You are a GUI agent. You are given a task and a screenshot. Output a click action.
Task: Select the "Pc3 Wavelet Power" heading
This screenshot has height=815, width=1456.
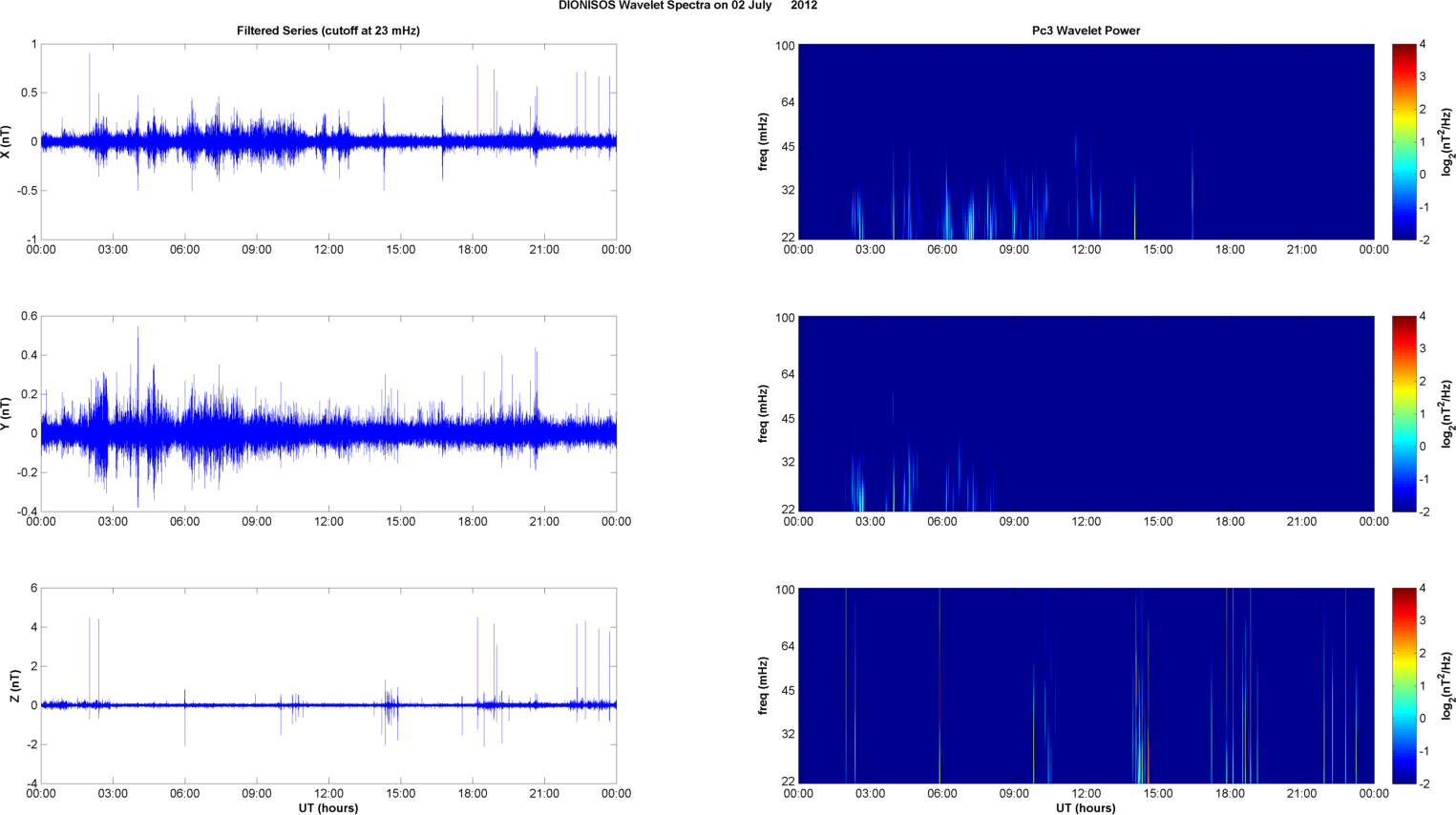[1086, 31]
